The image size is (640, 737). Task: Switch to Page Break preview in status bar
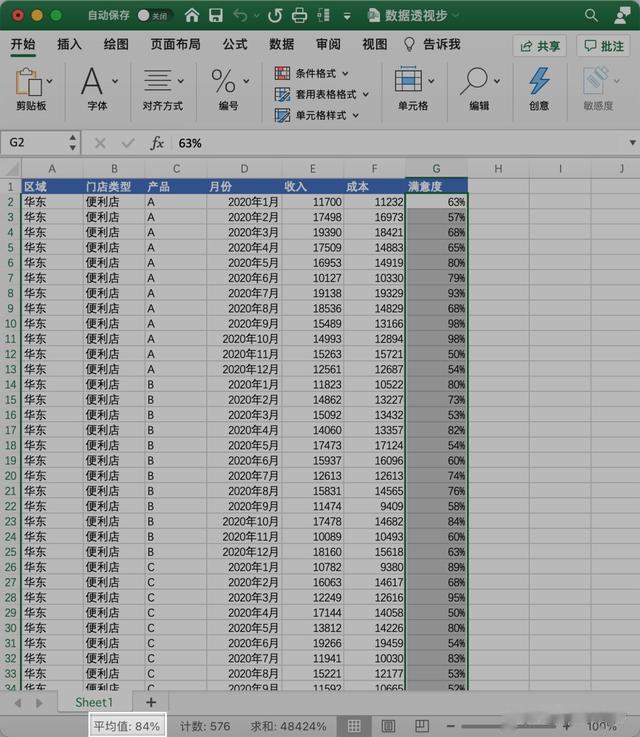coord(421,726)
